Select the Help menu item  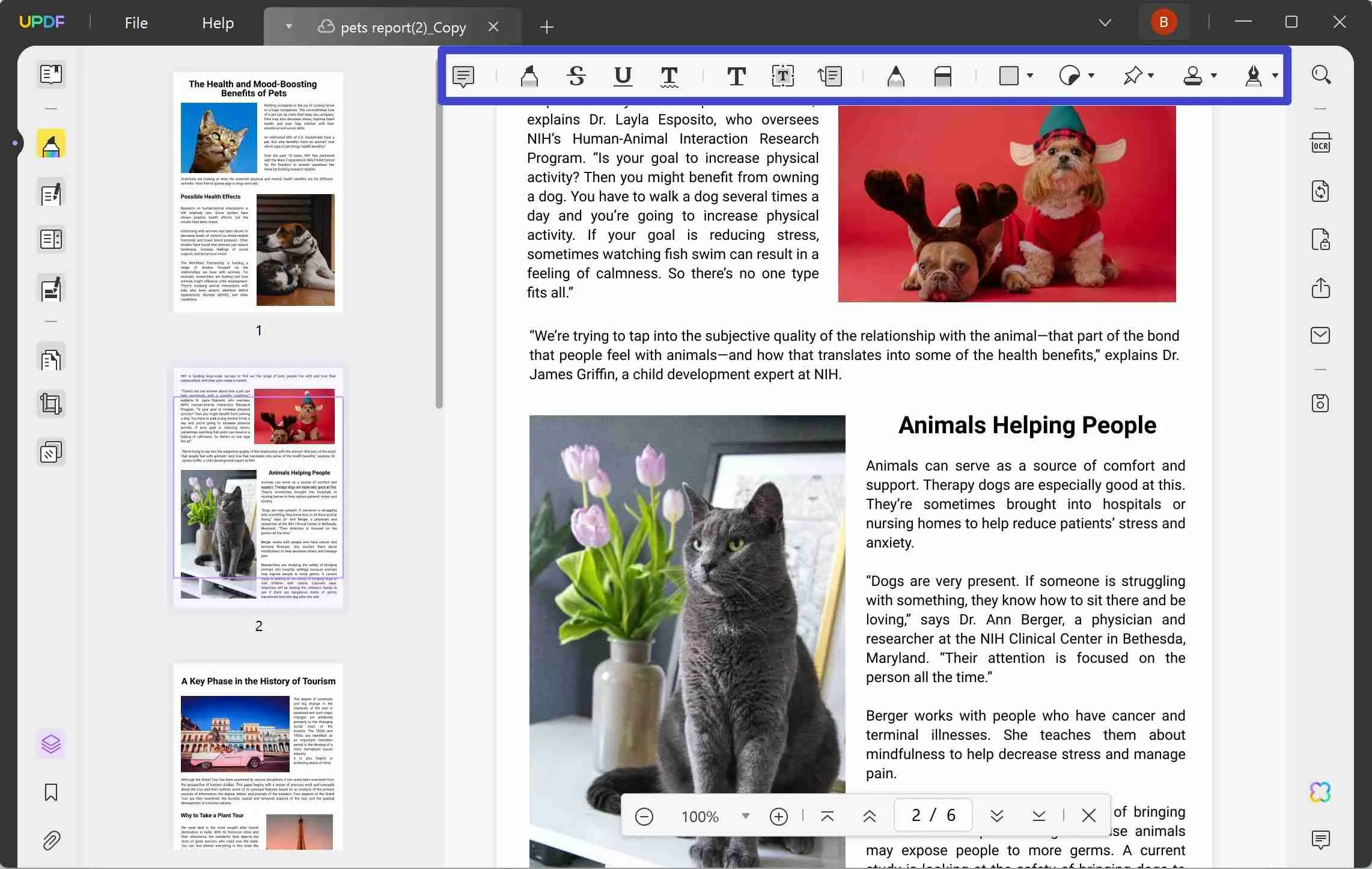(217, 22)
